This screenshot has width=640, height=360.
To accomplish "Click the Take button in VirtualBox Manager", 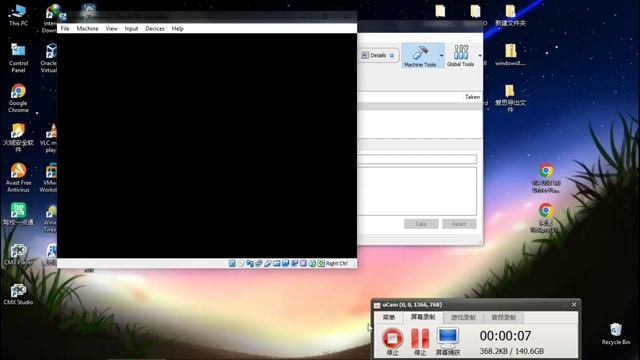I will point(421,224).
